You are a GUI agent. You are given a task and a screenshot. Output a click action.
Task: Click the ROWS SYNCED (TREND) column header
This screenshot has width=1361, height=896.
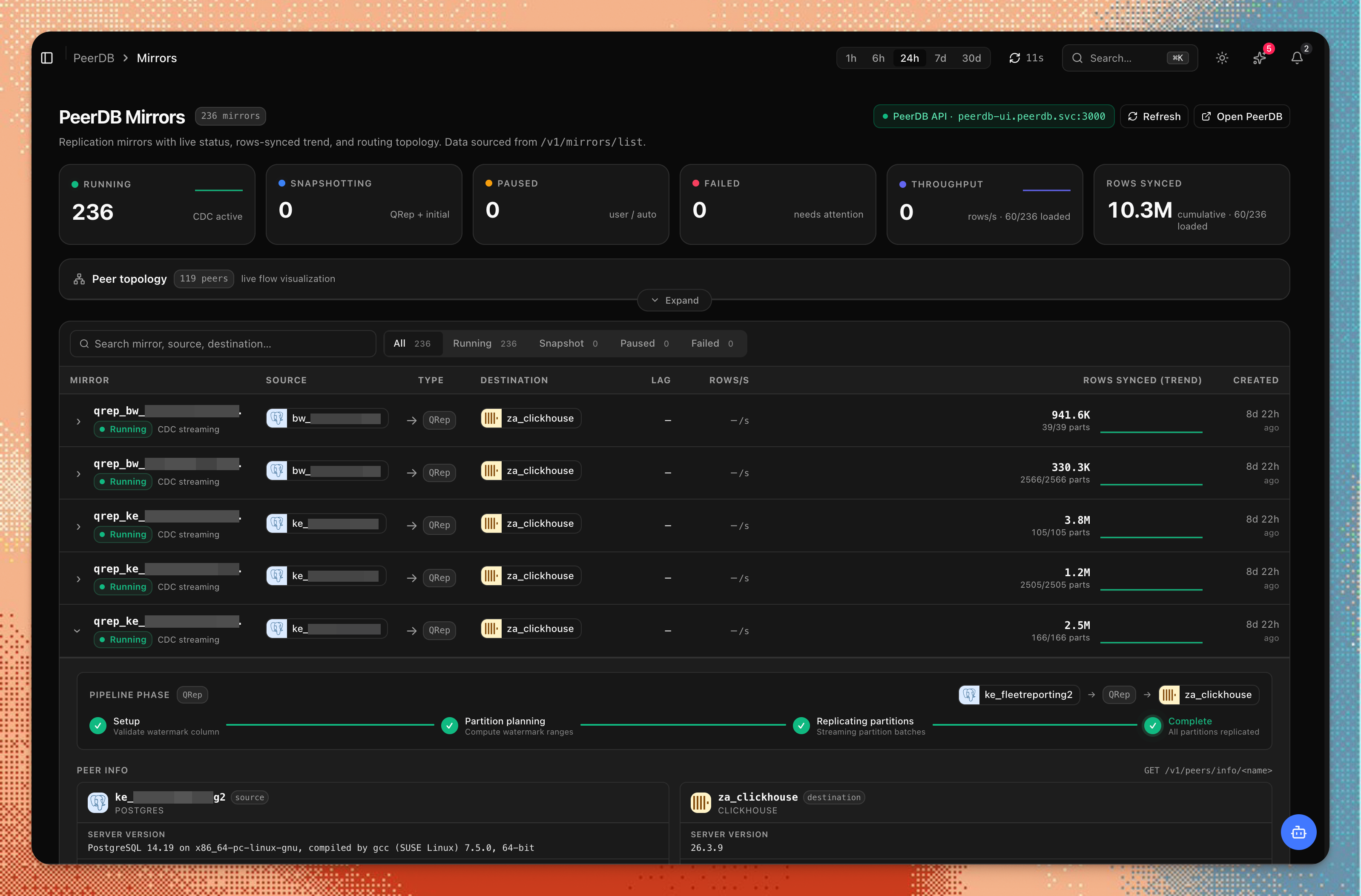(x=1142, y=380)
